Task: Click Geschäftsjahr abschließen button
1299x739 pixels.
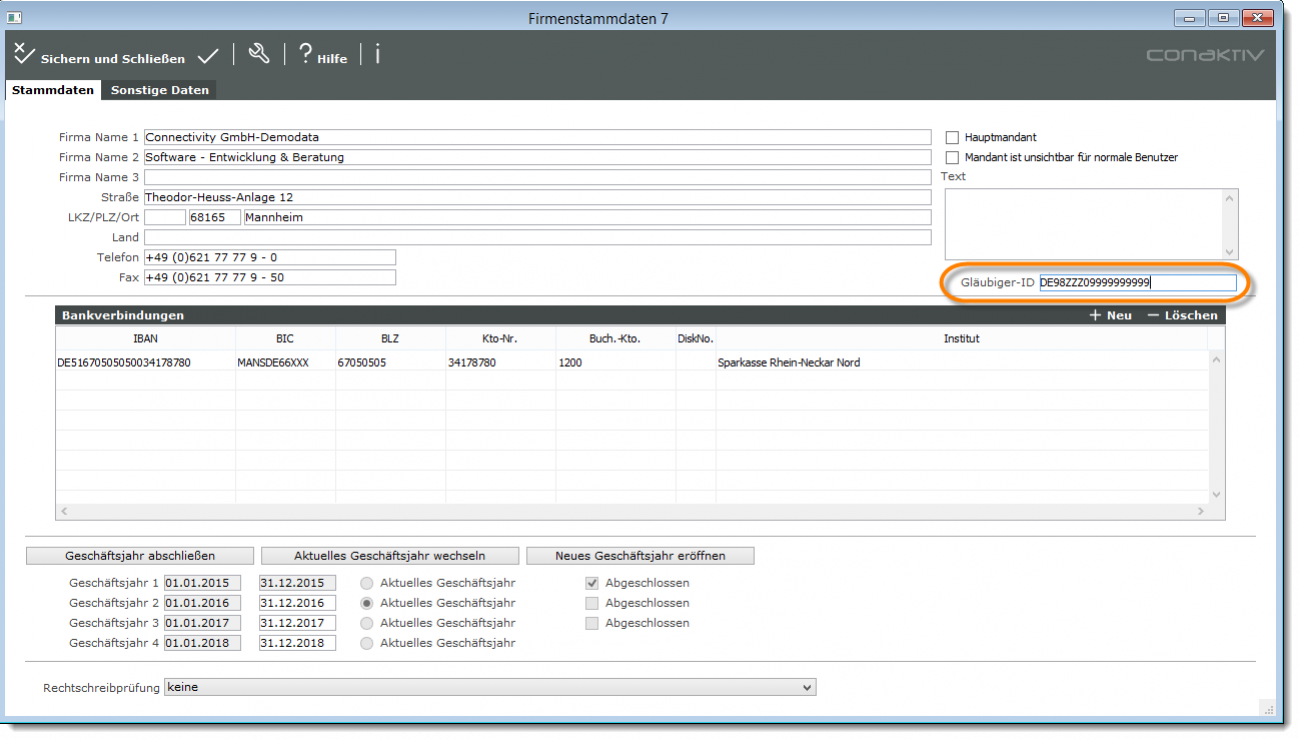Action: pyautogui.click(x=140, y=556)
